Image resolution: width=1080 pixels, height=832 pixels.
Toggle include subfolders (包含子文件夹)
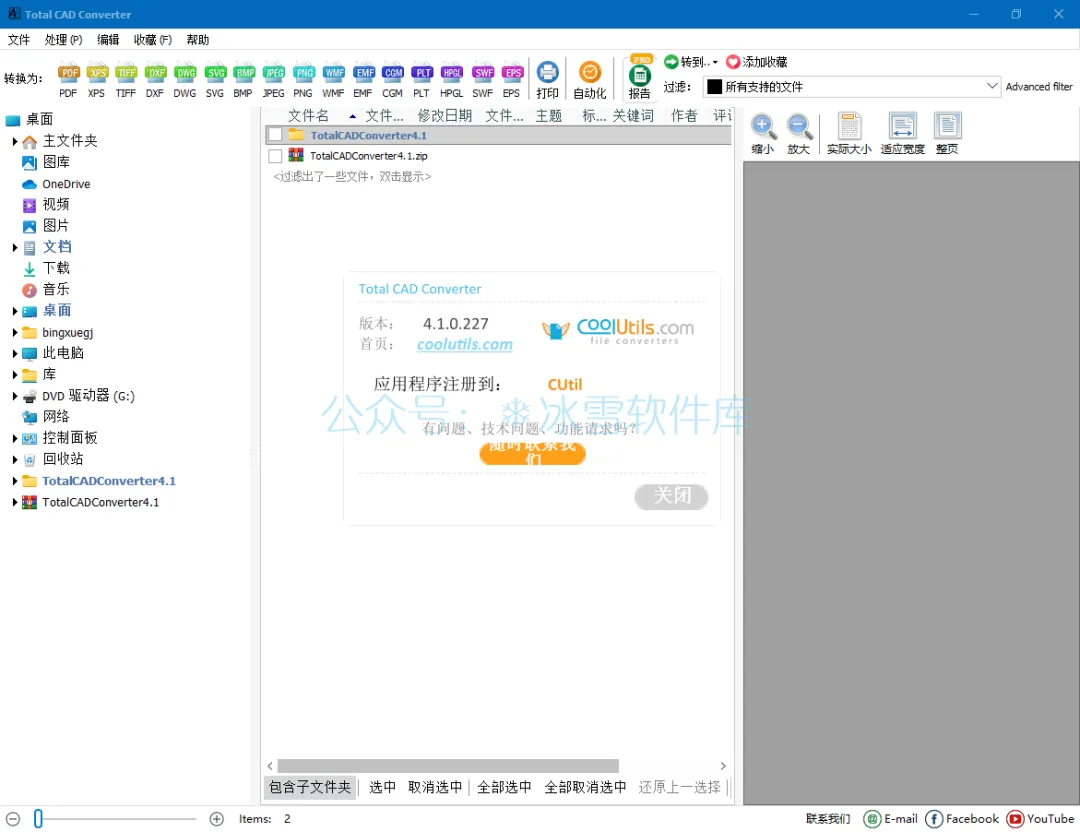click(309, 787)
